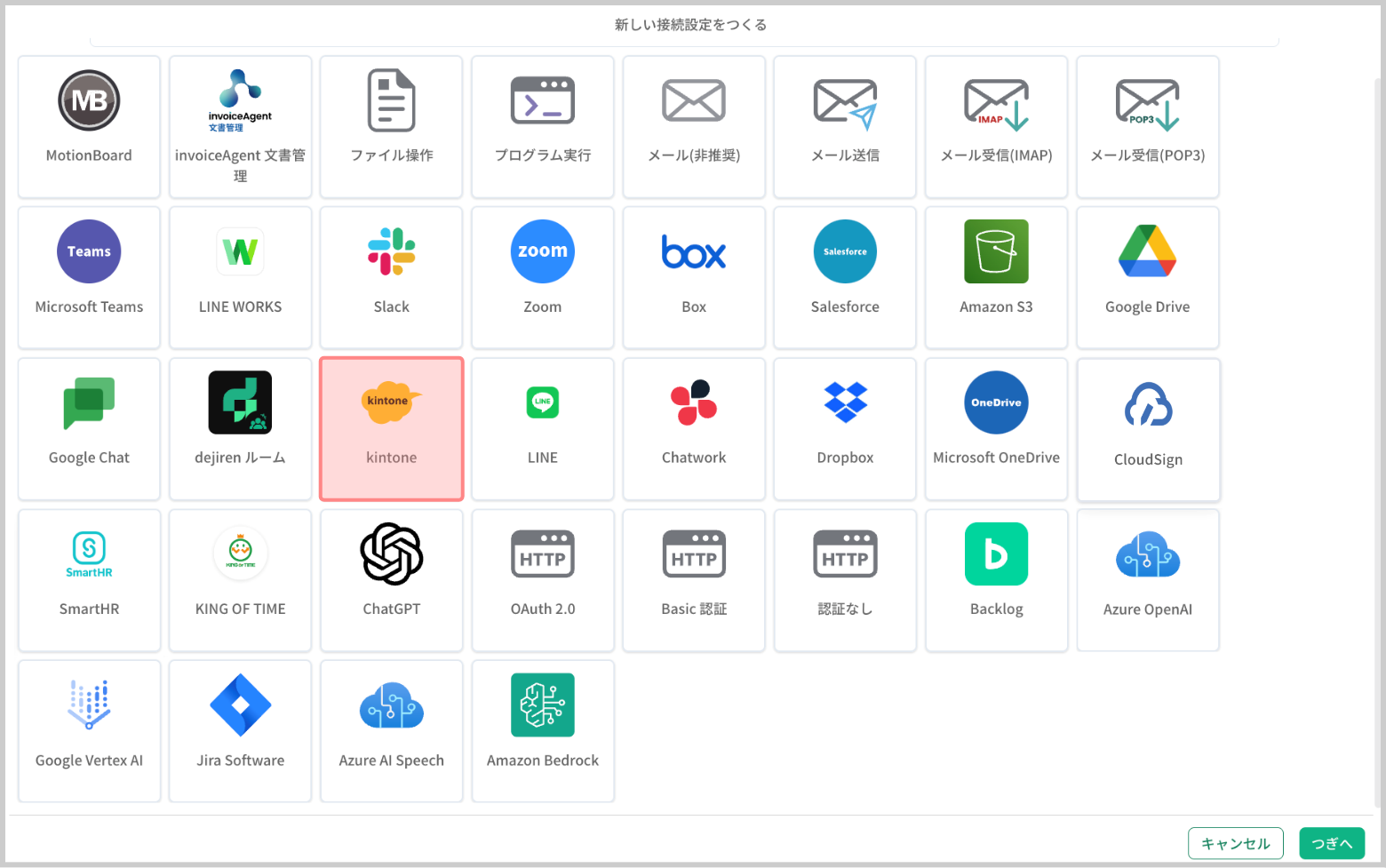Proceed with the つぎへ button
Image resolution: width=1386 pixels, height=868 pixels.
click(x=1332, y=843)
